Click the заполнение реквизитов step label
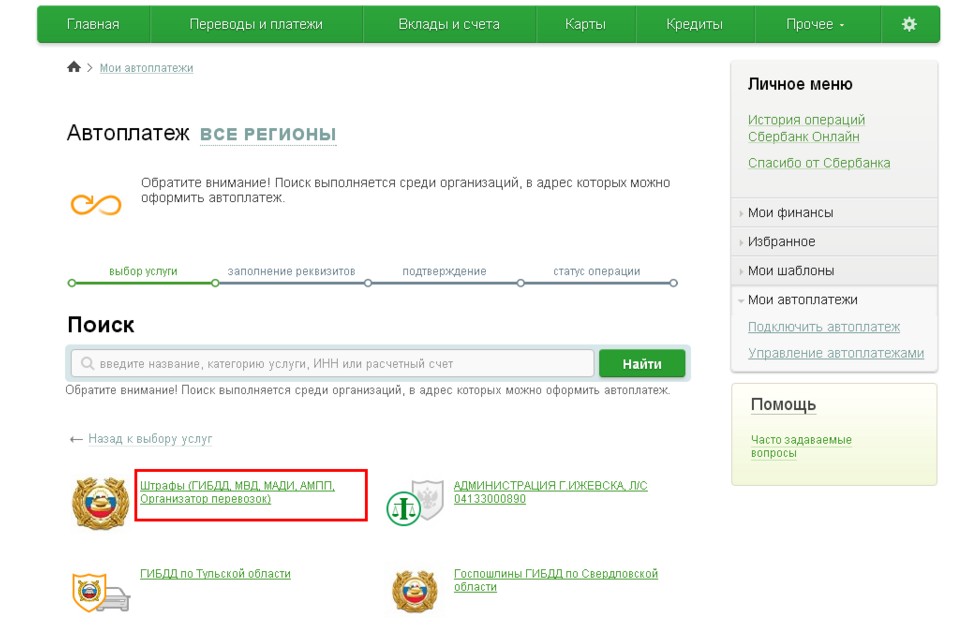This screenshot has height=644, width=956. click(x=291, y=271)
